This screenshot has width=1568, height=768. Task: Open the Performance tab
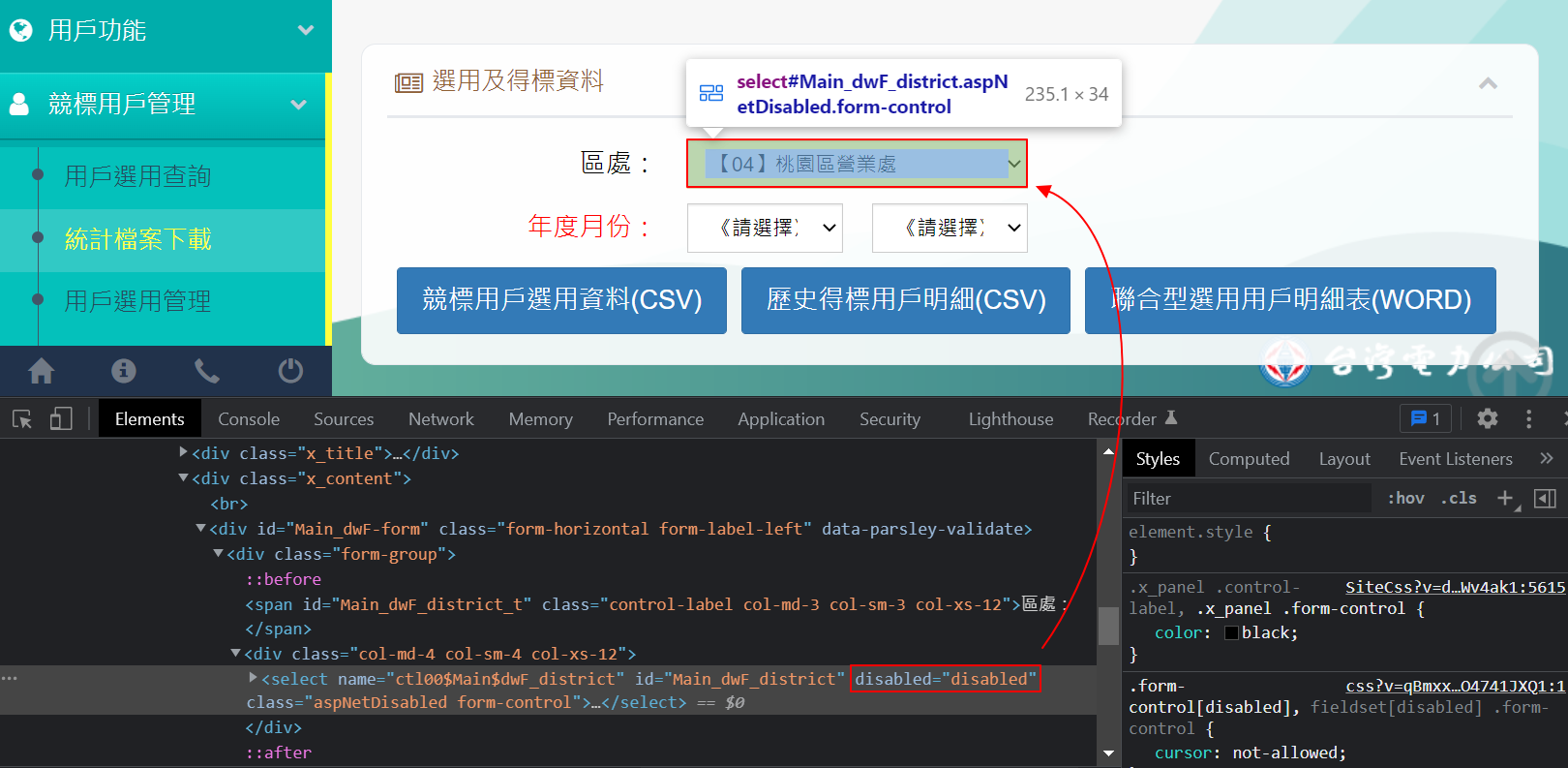[655, 418]
